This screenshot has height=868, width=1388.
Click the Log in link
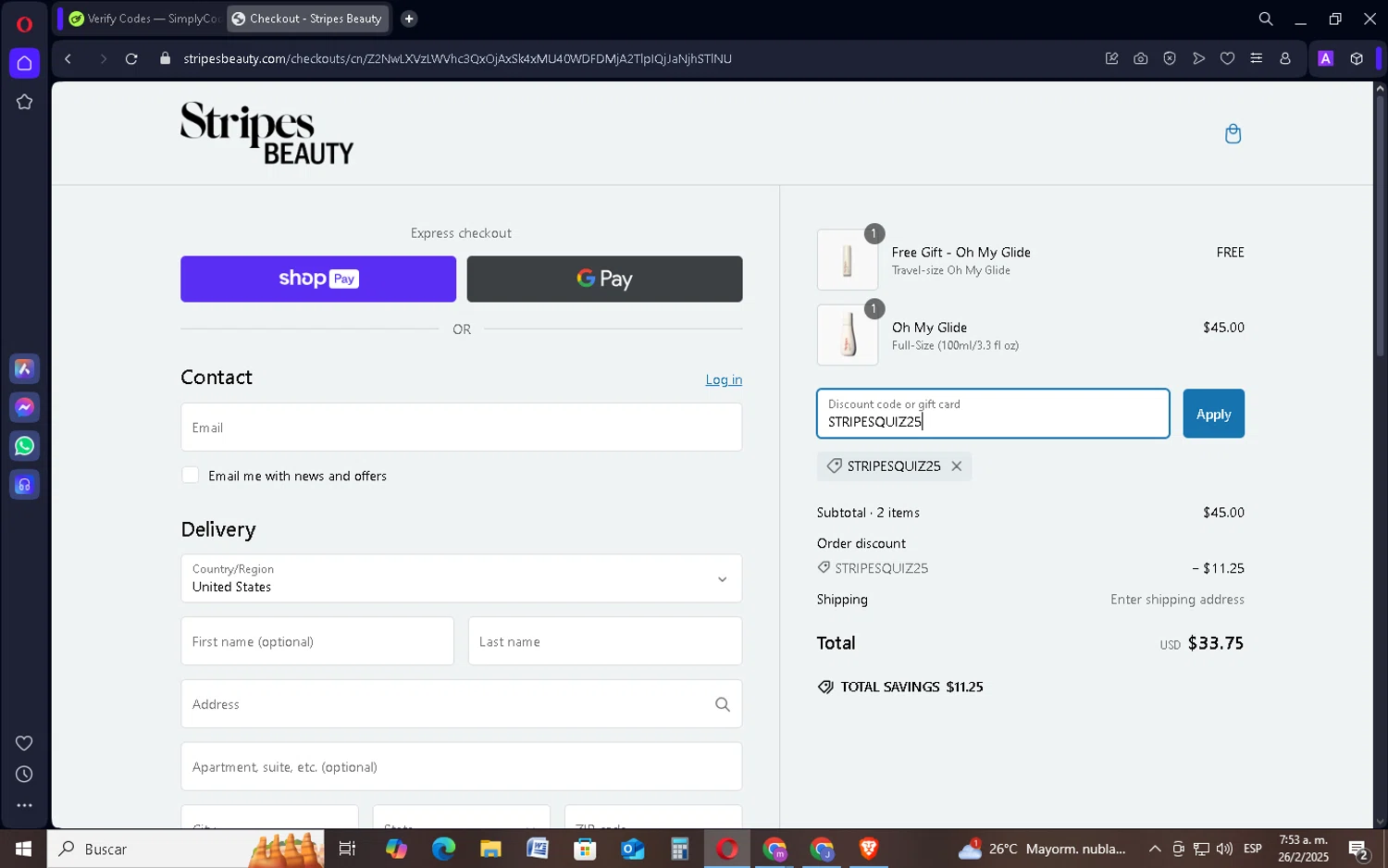(x=724, y=379)
